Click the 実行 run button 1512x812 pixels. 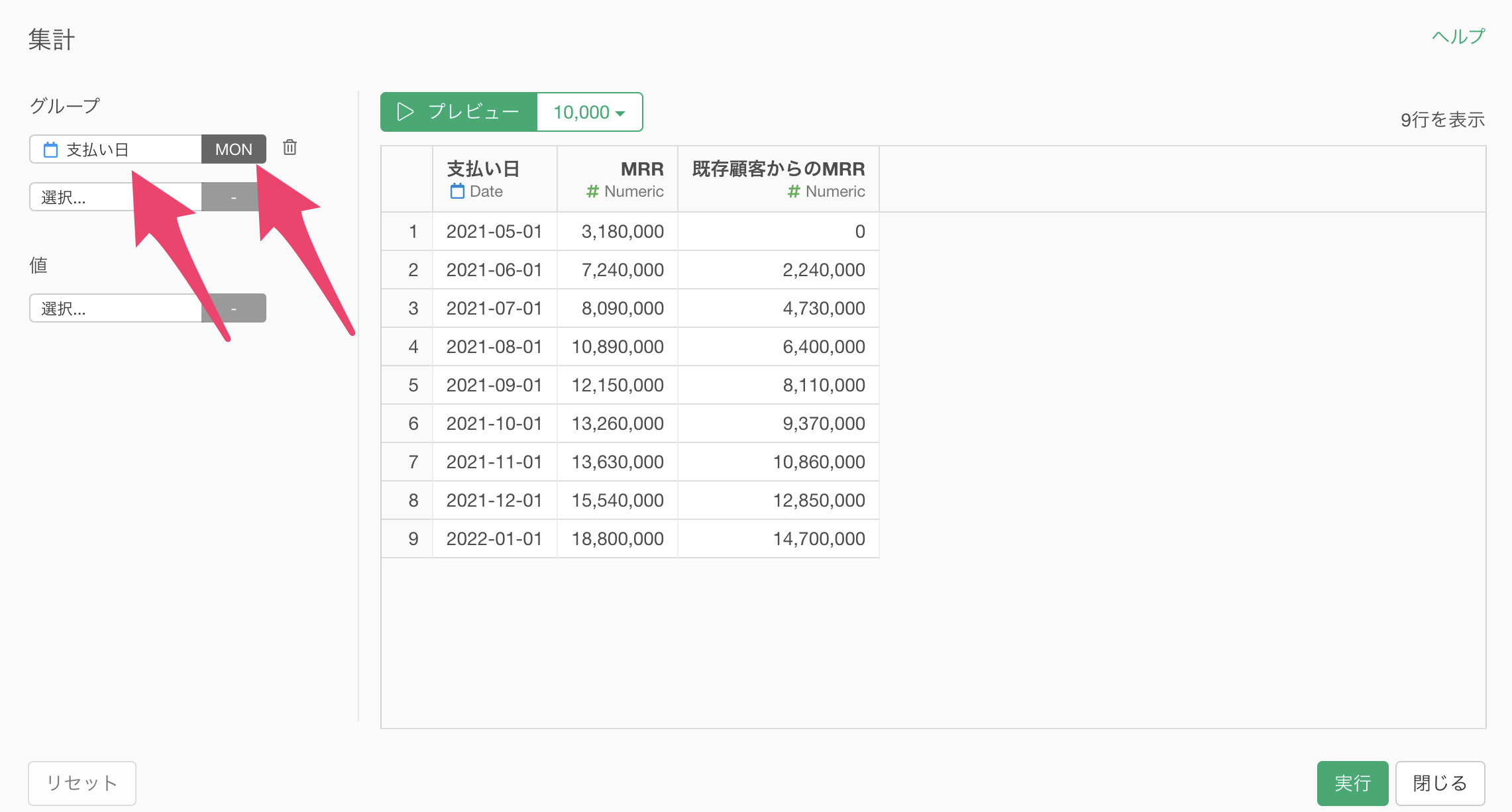(x=1352, y=783)
